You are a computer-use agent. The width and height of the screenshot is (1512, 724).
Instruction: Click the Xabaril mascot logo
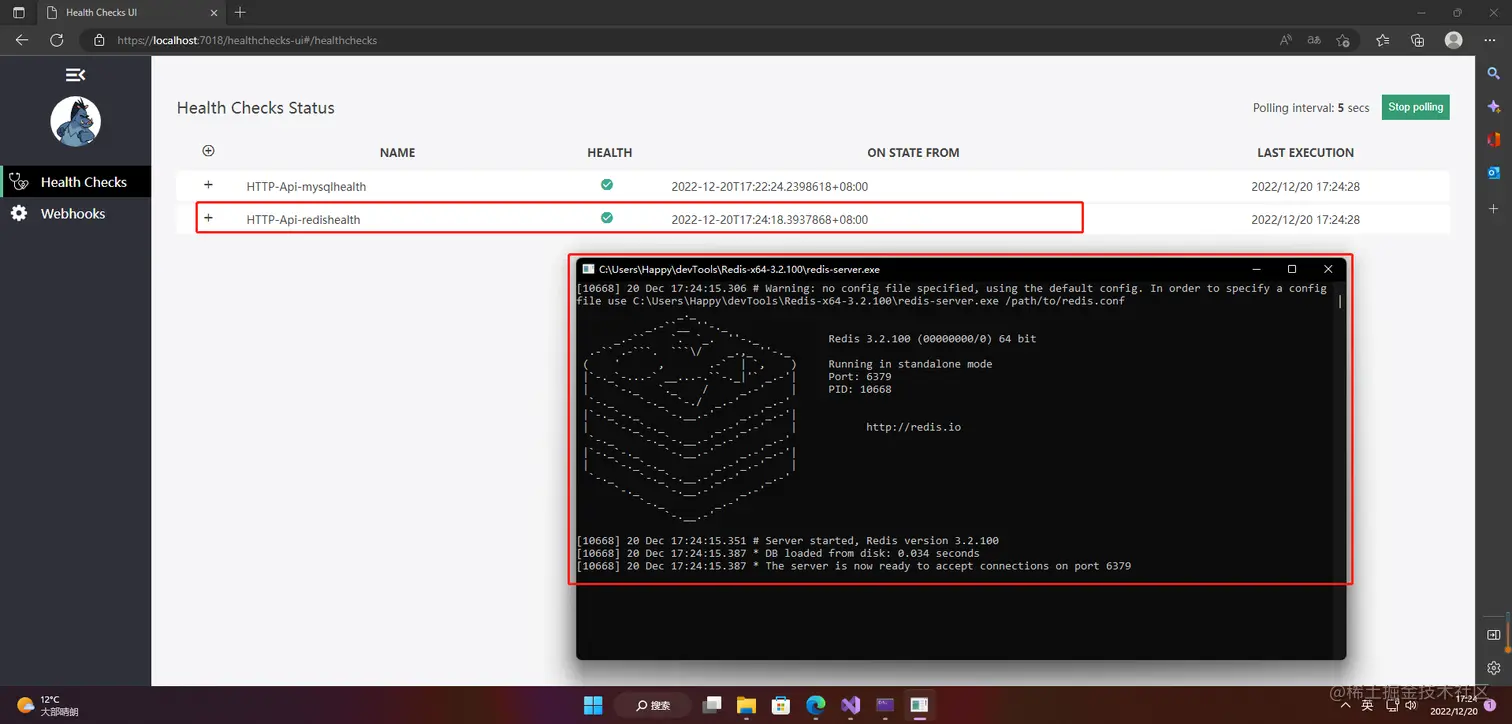(76, 122)
